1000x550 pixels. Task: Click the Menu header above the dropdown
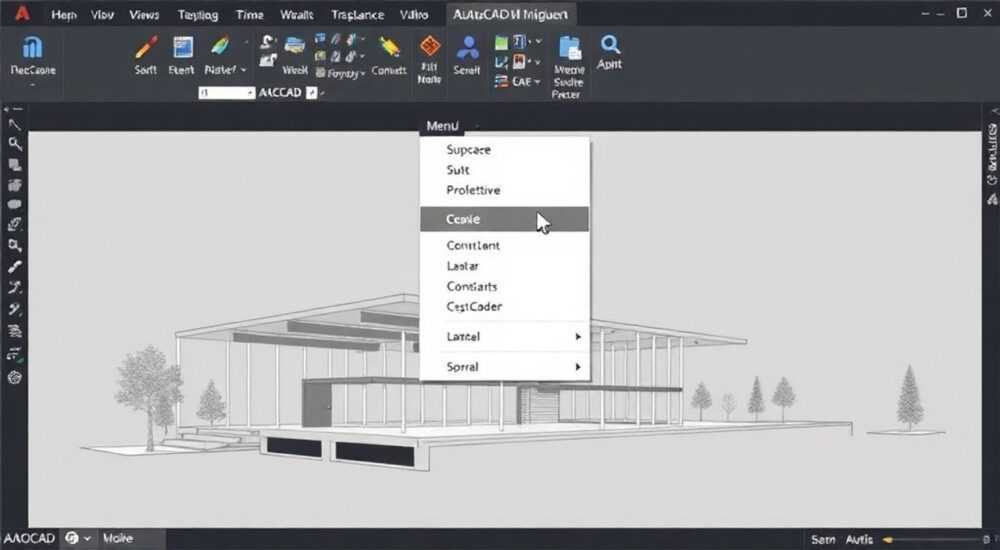coord(443,126)
